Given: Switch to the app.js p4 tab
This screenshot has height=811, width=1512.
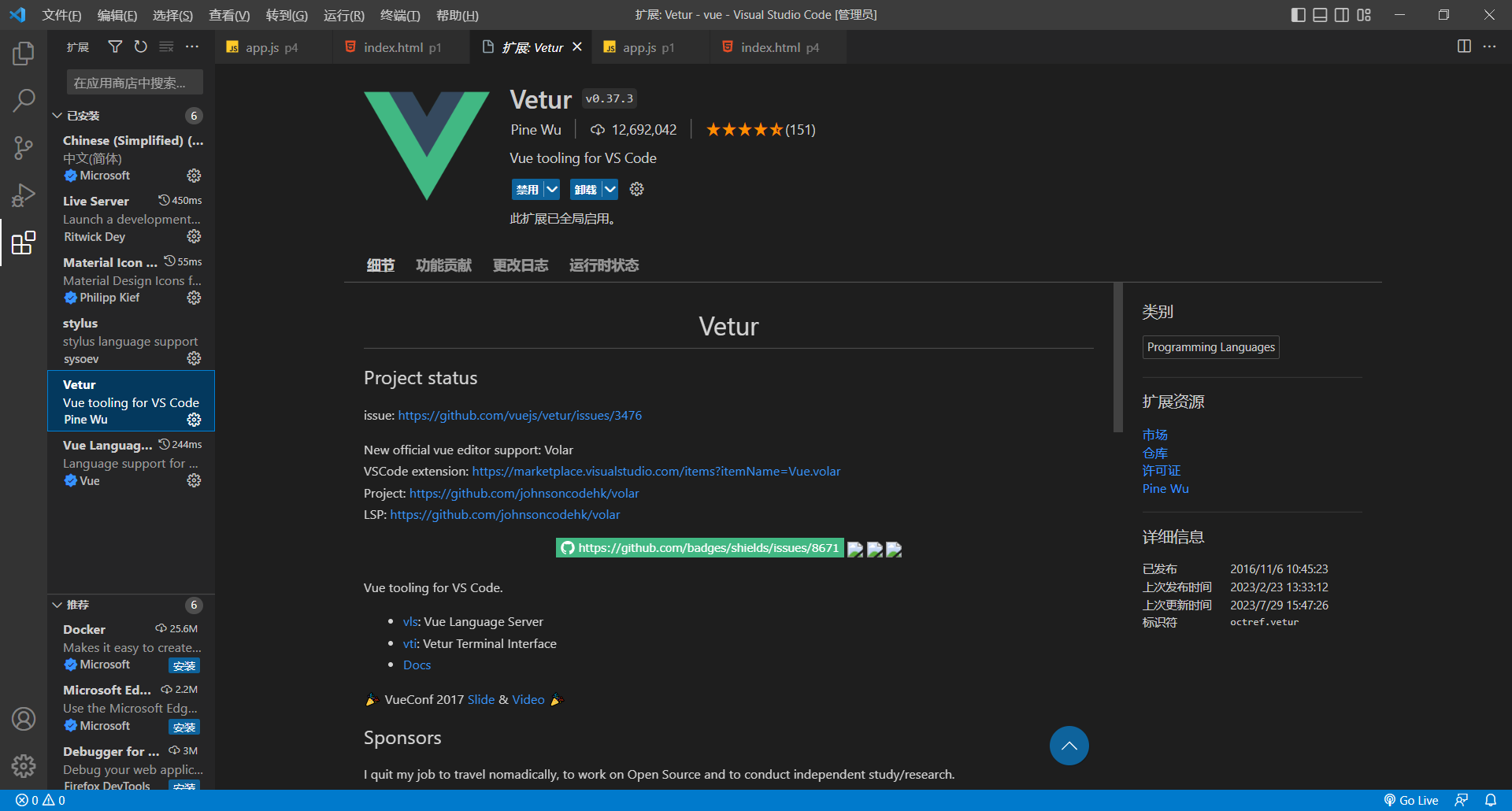Looking at the screenshot, I should pos(272,47).
